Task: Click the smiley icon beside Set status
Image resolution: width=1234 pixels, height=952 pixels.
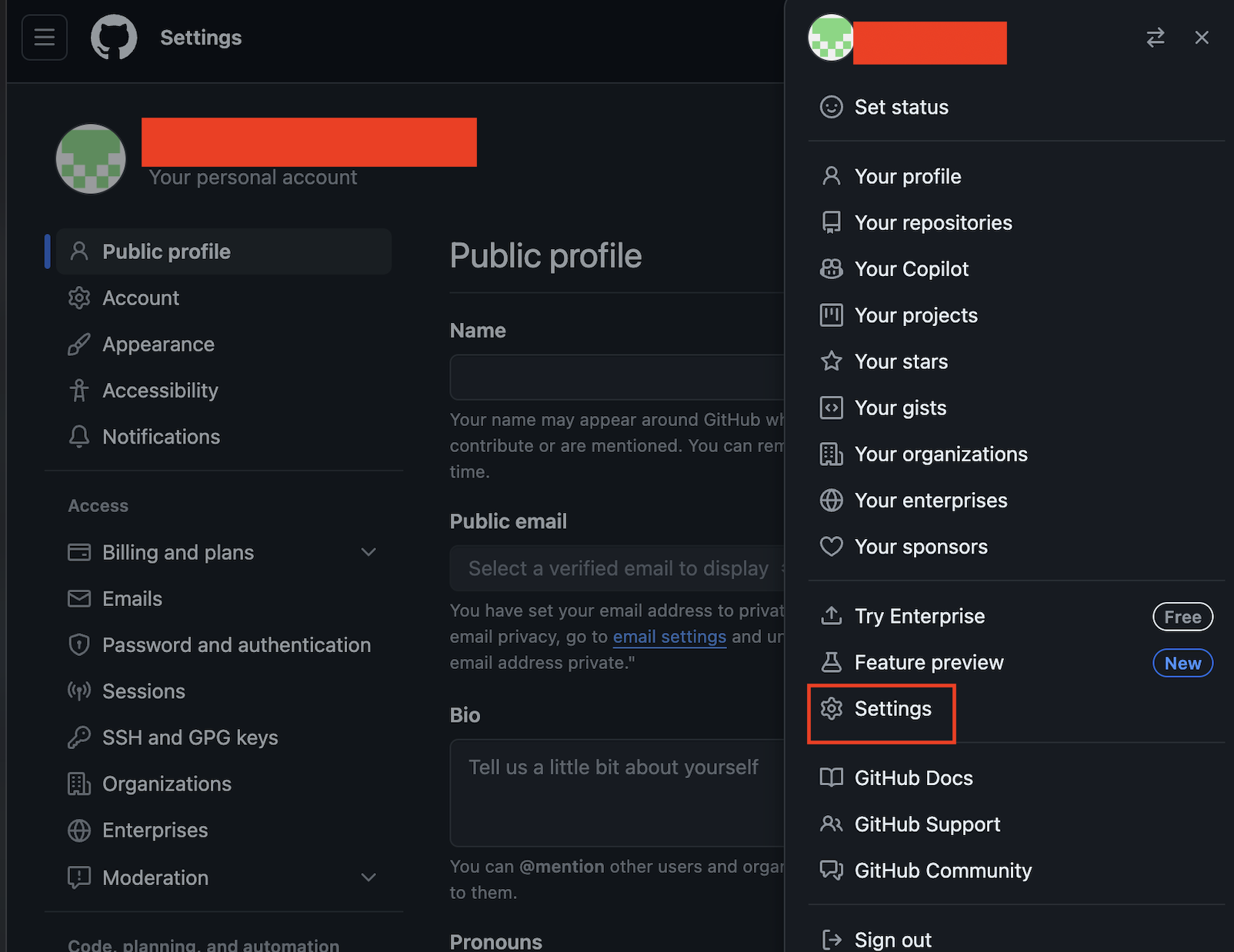Action: click(x=831, y=107)
